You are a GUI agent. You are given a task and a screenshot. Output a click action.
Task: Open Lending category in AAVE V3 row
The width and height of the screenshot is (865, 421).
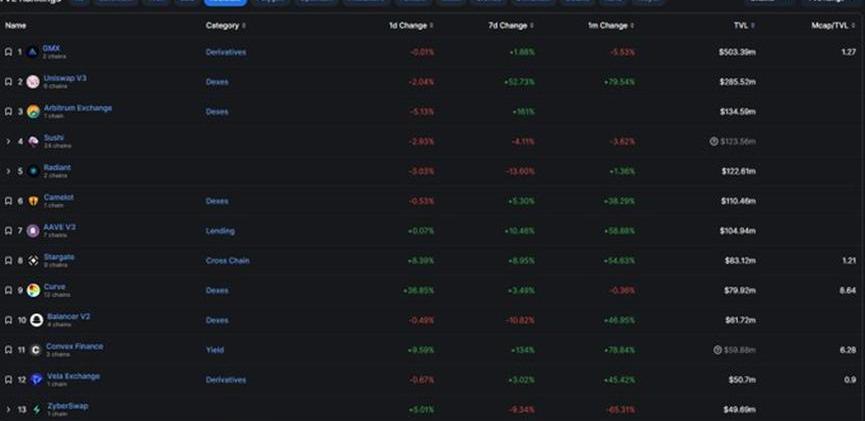[x=220, y=231]
